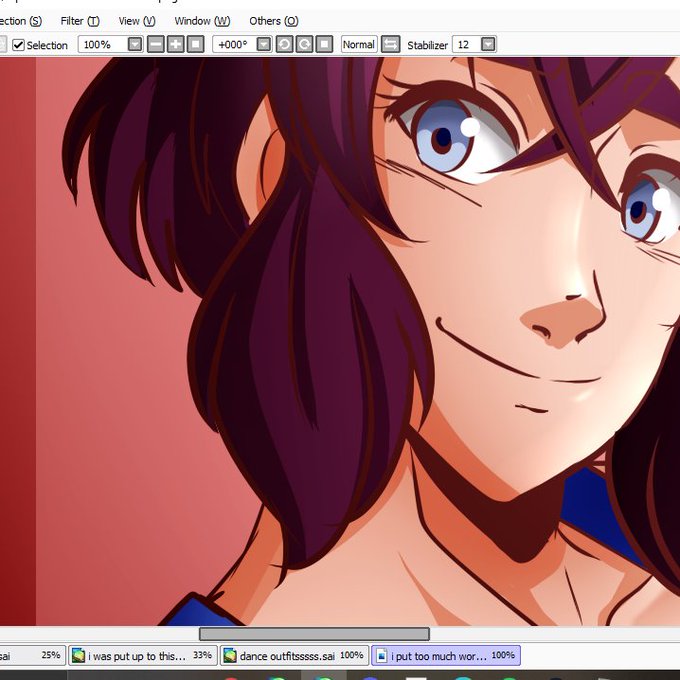This screenshot has height=680, width=680.
Task: Switch to the 'i was put up to this...' document tab
Action: 142,655
